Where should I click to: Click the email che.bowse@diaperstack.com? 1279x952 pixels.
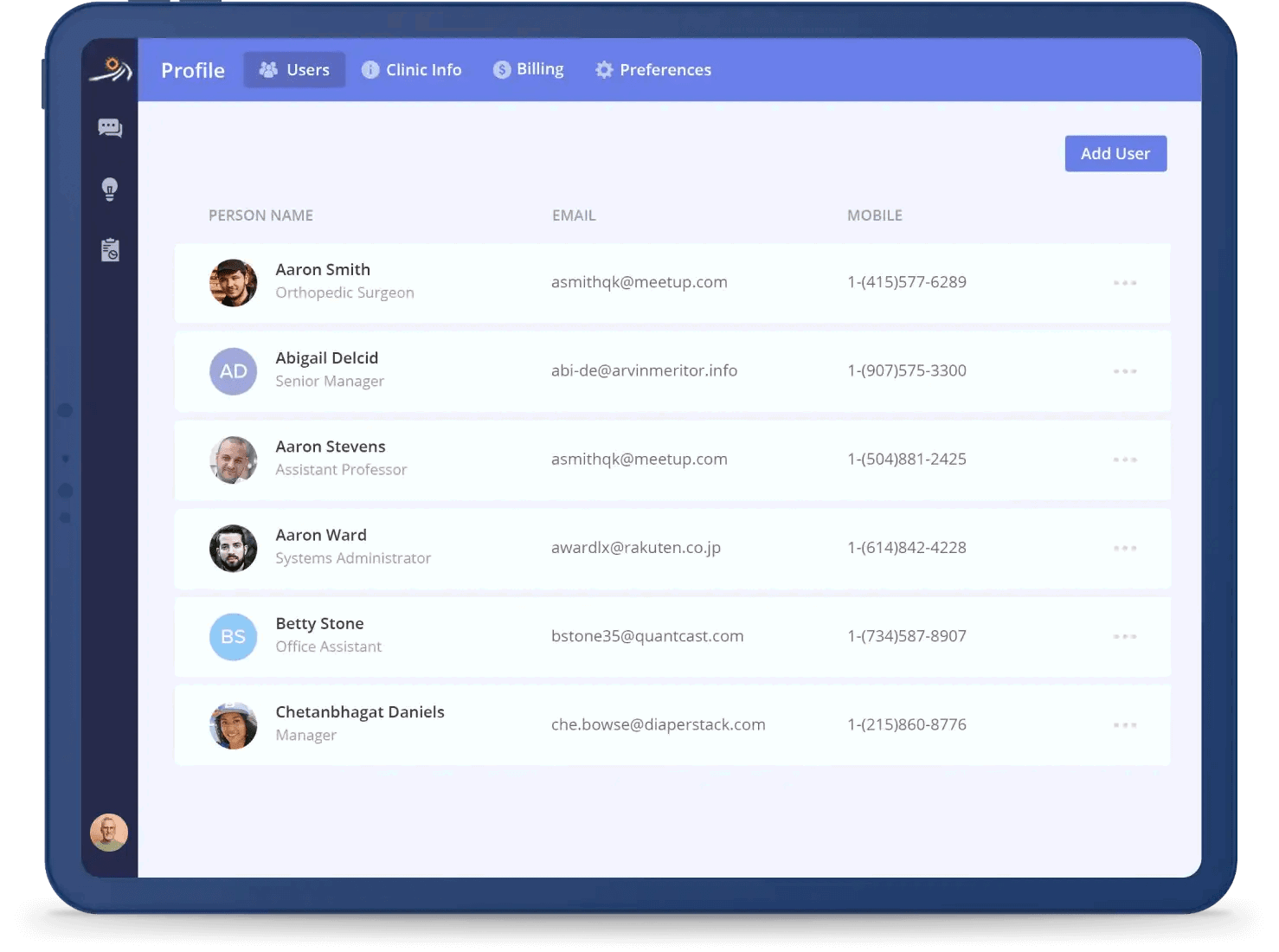click(659, 725)
